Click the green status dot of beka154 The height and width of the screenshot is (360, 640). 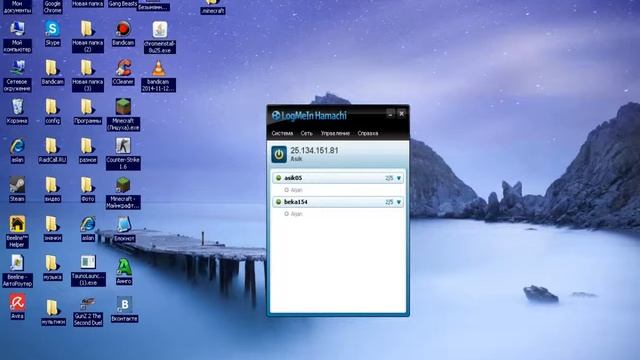279,202
